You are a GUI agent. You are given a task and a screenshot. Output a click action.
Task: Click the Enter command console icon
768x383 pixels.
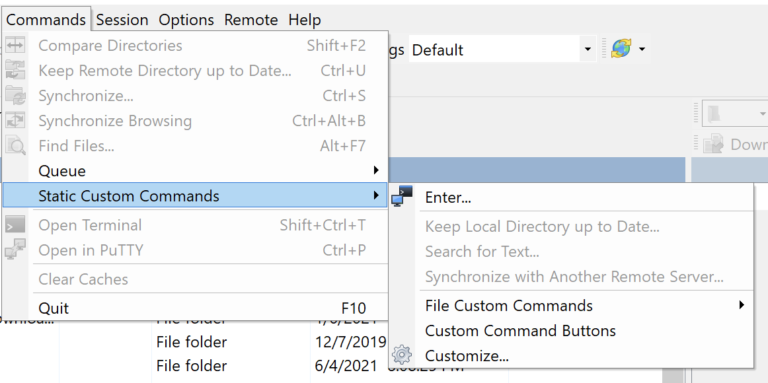coord(403,196)
